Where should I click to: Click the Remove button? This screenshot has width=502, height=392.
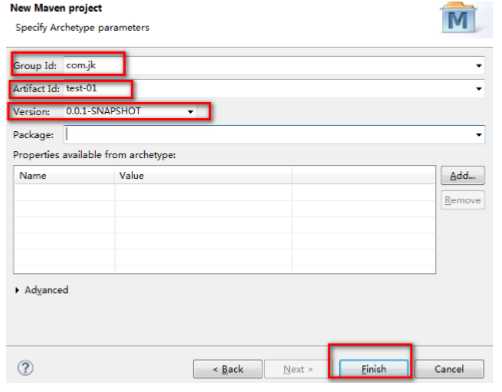point(462,200)
